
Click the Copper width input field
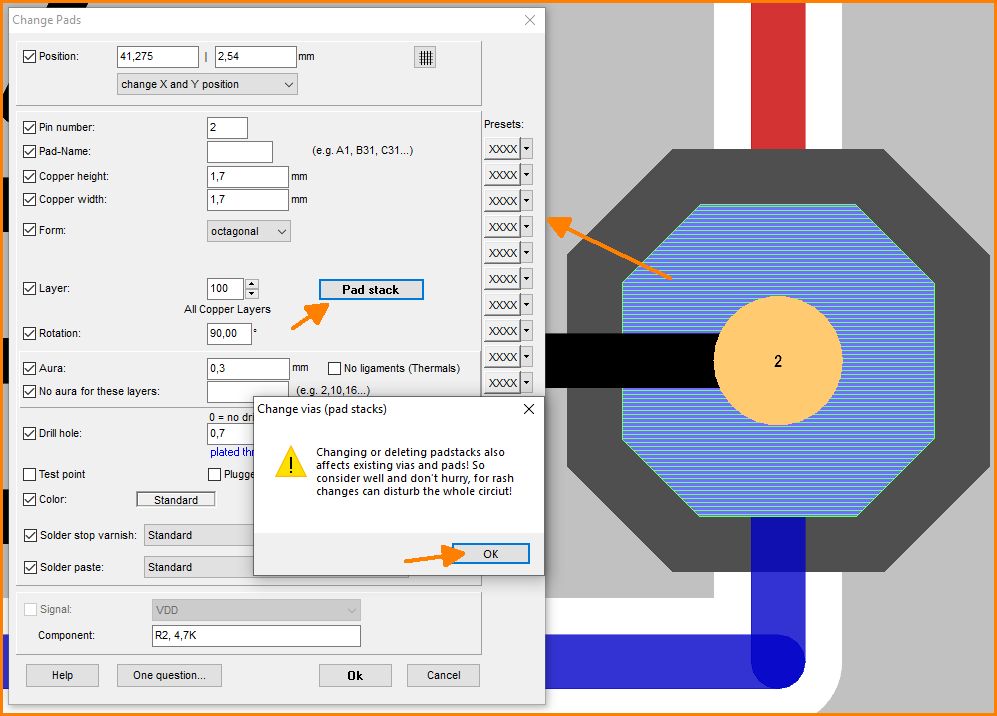pos(248,200)
